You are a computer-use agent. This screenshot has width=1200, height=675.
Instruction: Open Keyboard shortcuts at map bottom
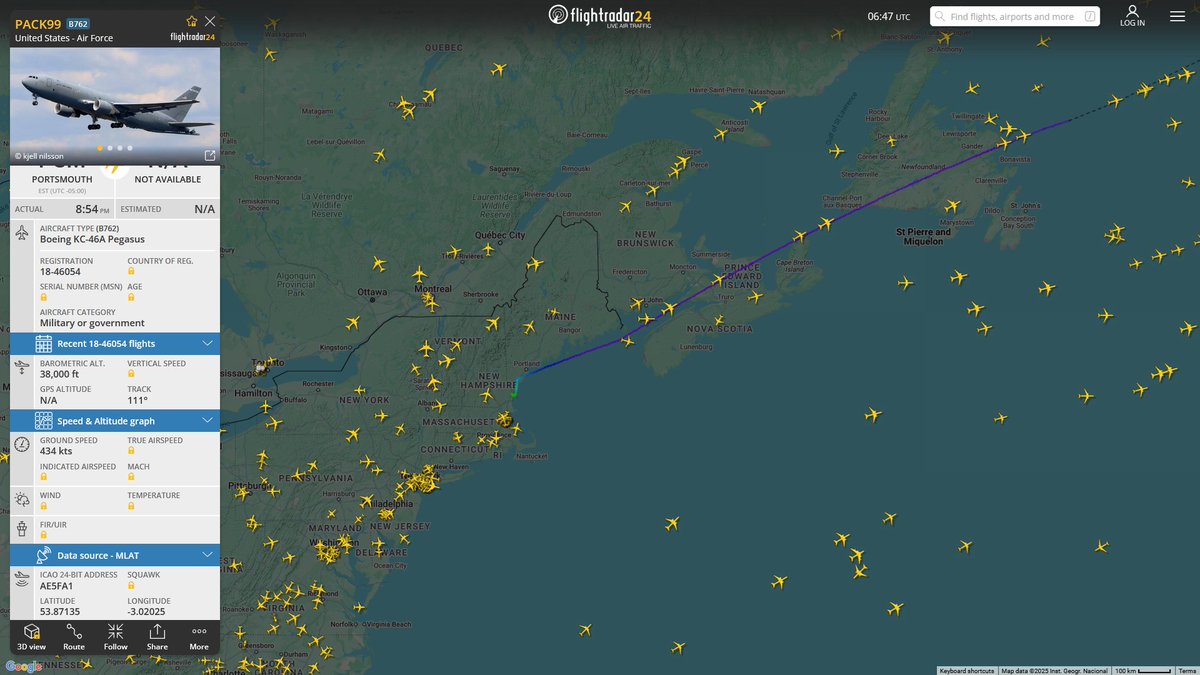point(966,670)
